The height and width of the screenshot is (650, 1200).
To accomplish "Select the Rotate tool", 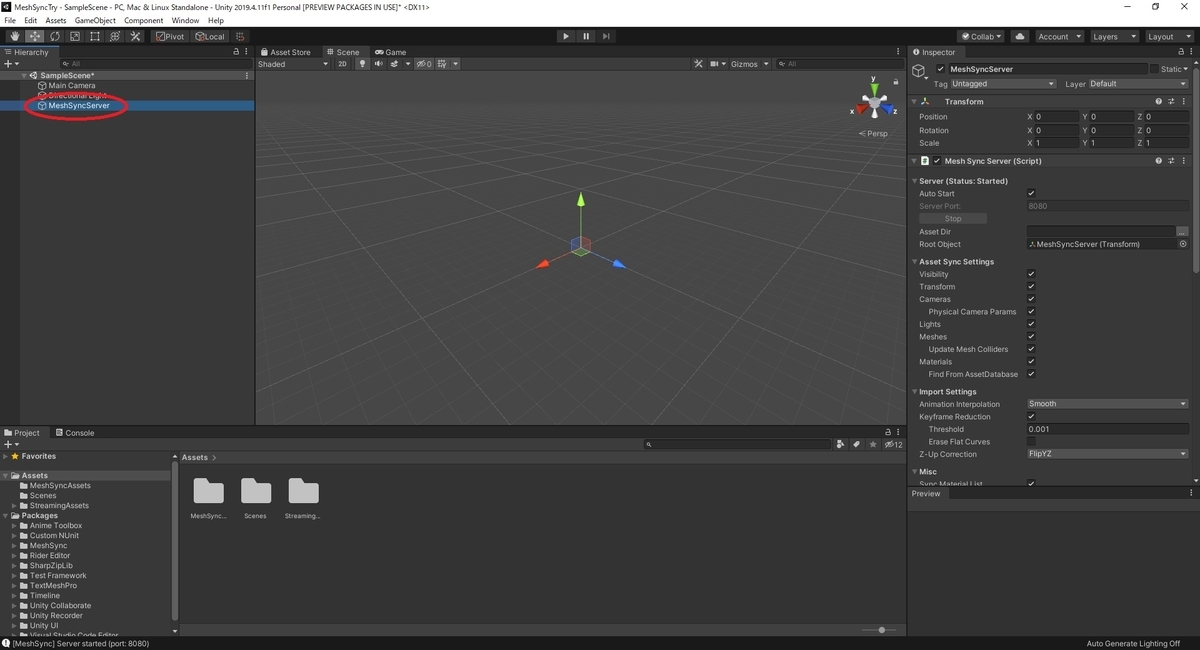I will pyautogui.click(x=54, y=36).
